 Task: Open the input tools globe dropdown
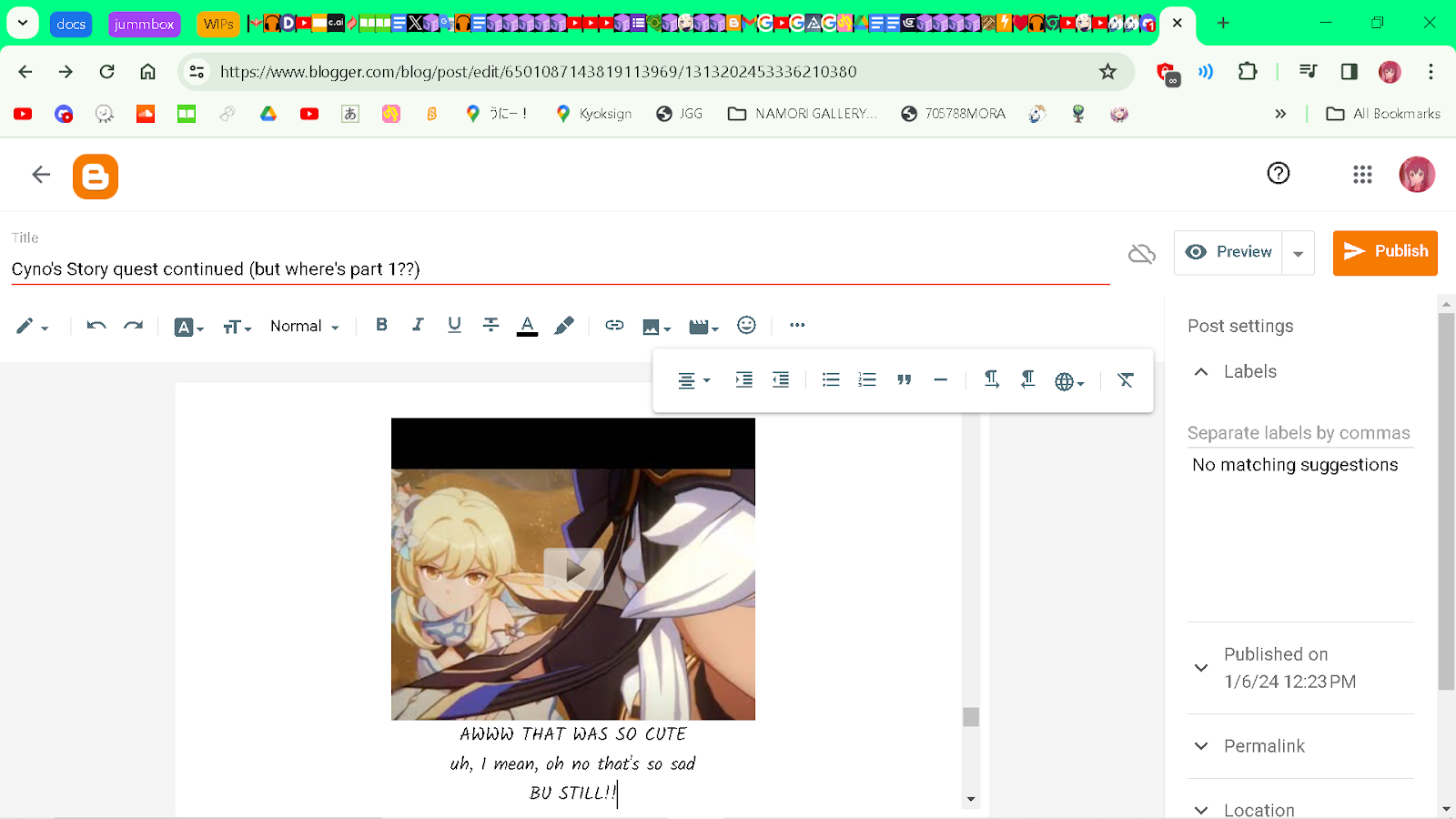coord(1069,381)
